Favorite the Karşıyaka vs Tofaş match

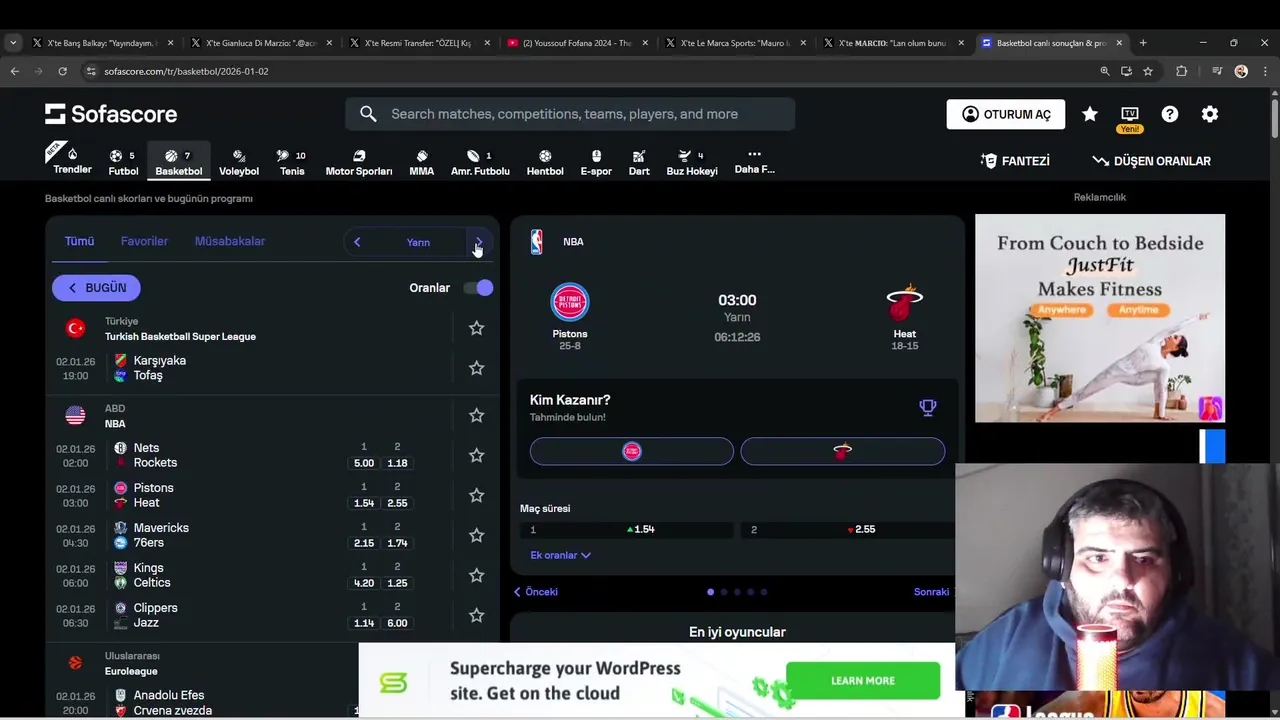click(477, 368)
